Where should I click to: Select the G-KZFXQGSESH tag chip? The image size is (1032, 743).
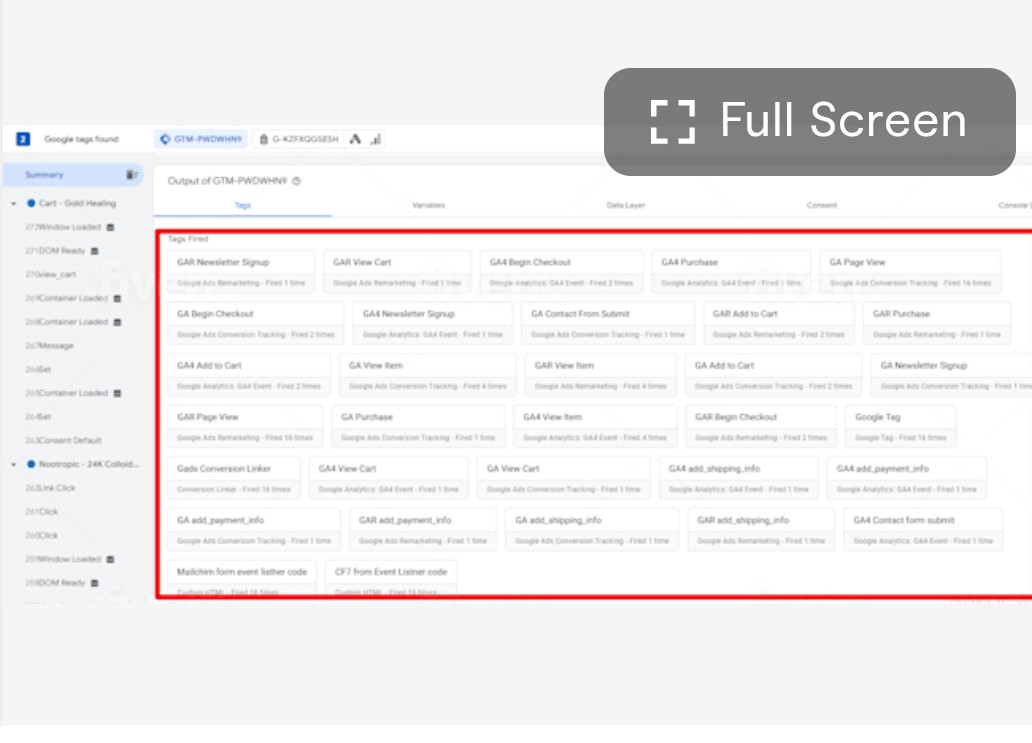[x=298, y=140]
